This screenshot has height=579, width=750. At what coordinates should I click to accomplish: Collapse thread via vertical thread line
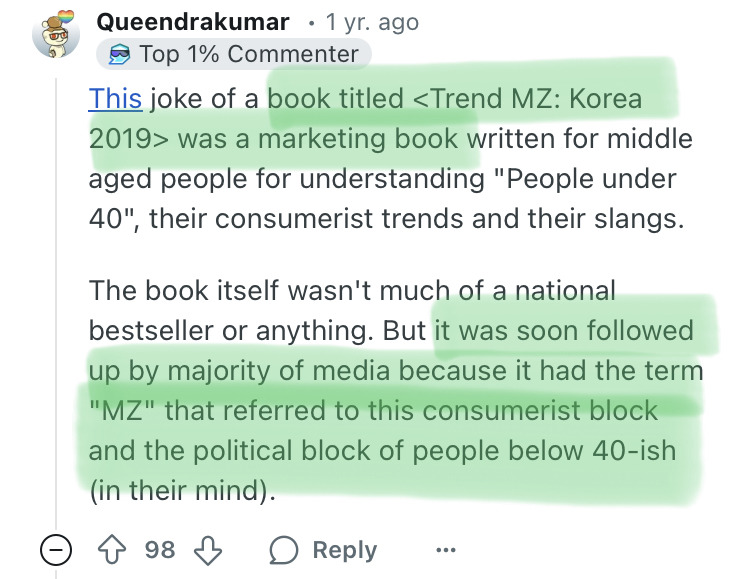(x=56, y=300)
